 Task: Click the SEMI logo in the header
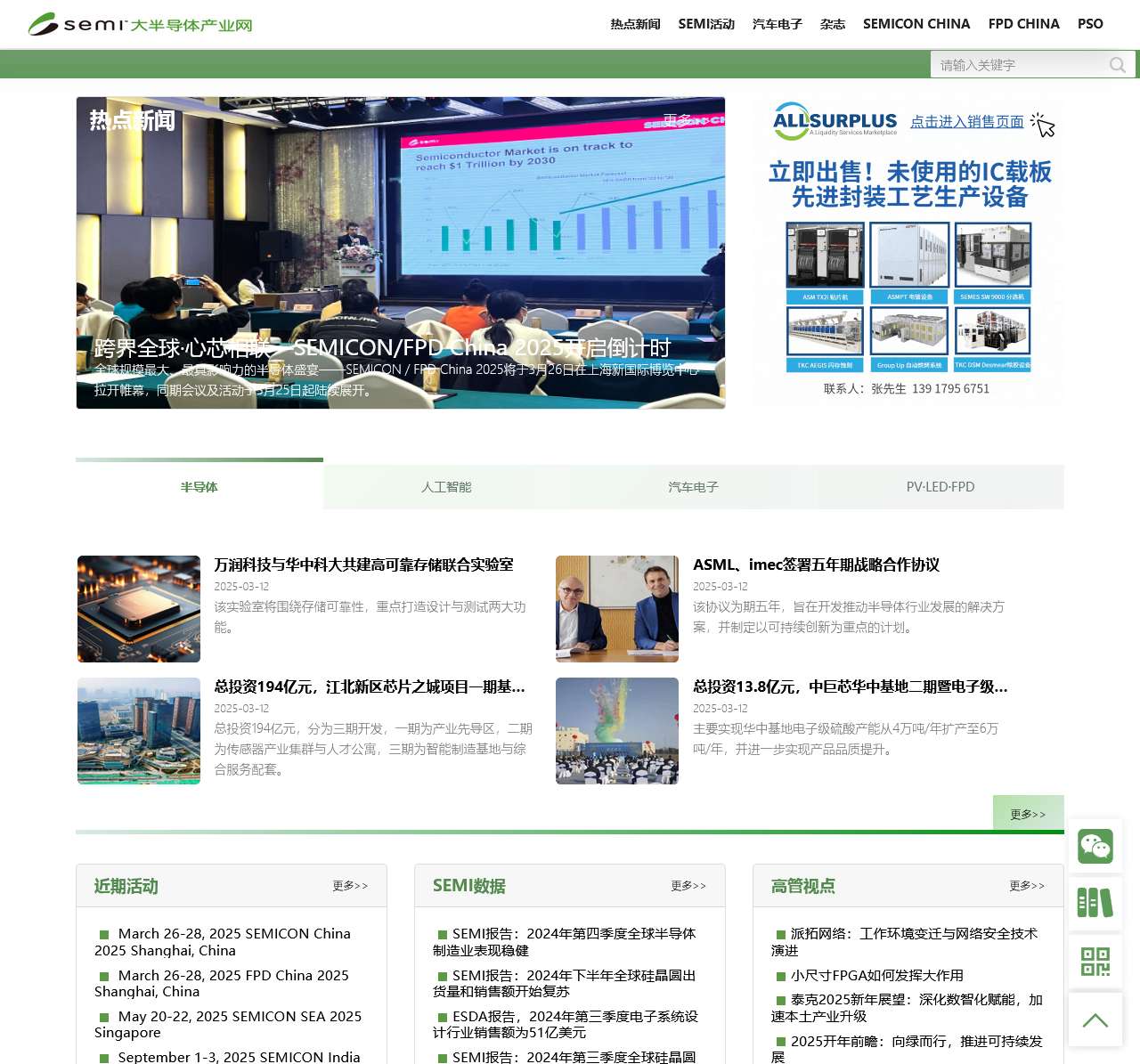[140, 24]
